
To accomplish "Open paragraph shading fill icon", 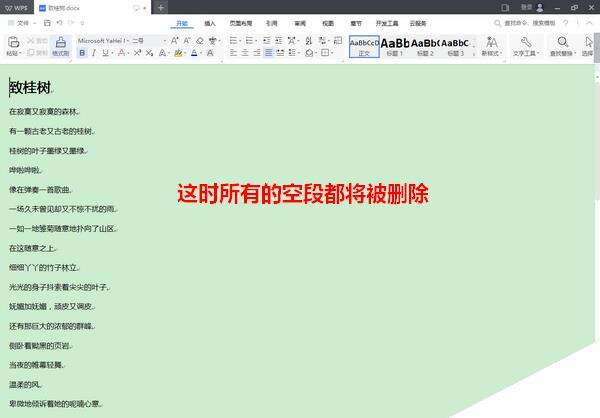I will coord(309,53).
